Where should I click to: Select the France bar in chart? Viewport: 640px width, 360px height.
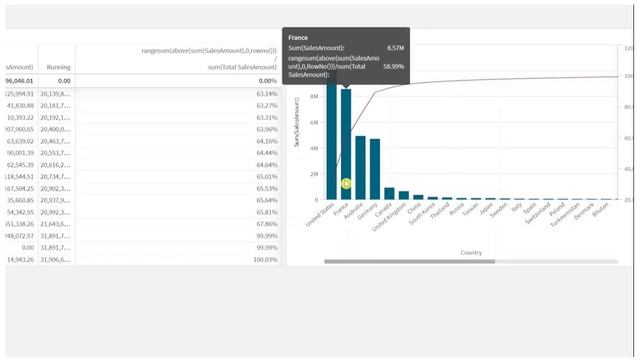pos(346,144)
